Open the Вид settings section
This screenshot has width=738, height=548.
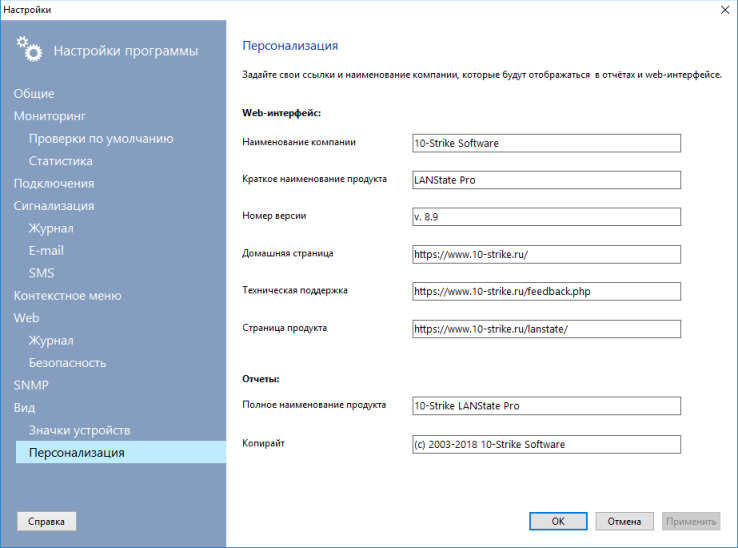pos(24,408)
